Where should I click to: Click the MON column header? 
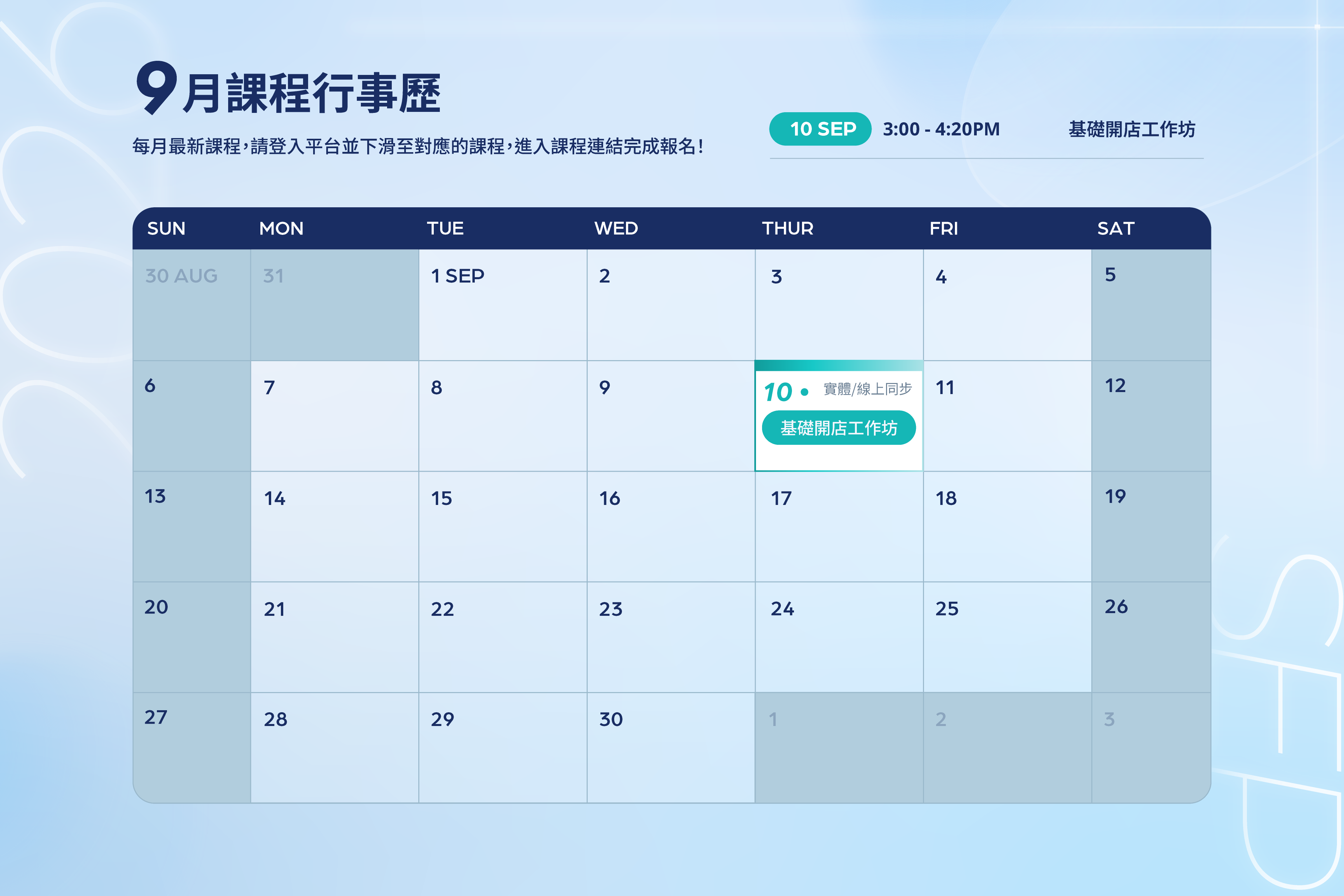[281, 228]
